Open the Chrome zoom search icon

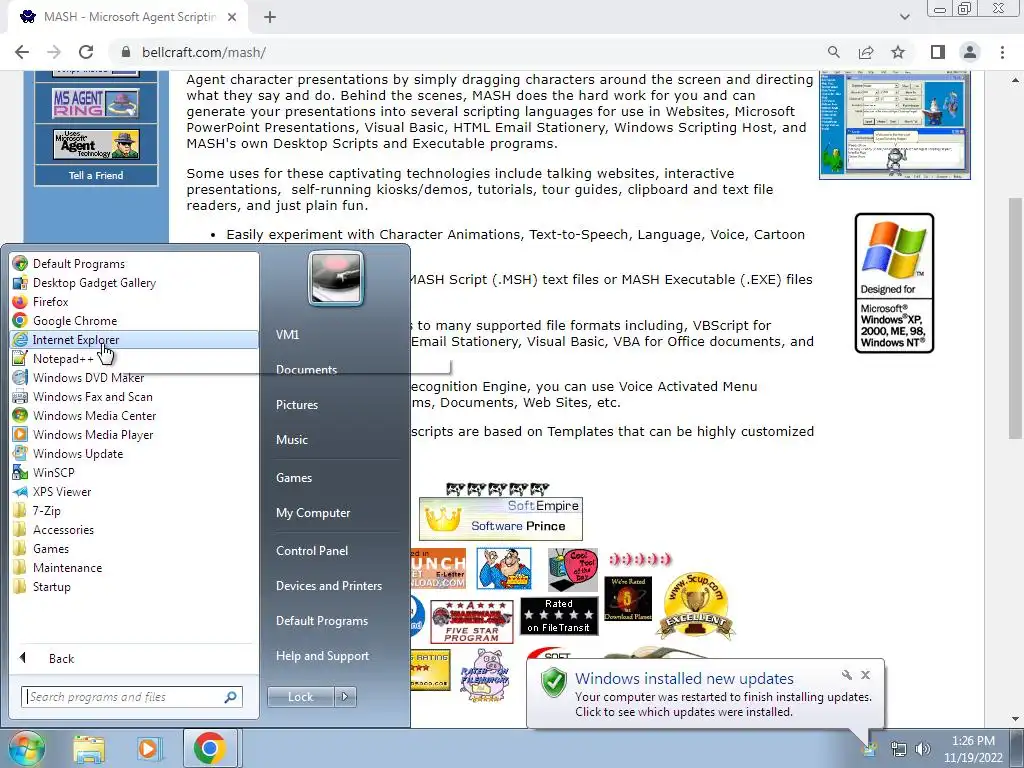834,52
